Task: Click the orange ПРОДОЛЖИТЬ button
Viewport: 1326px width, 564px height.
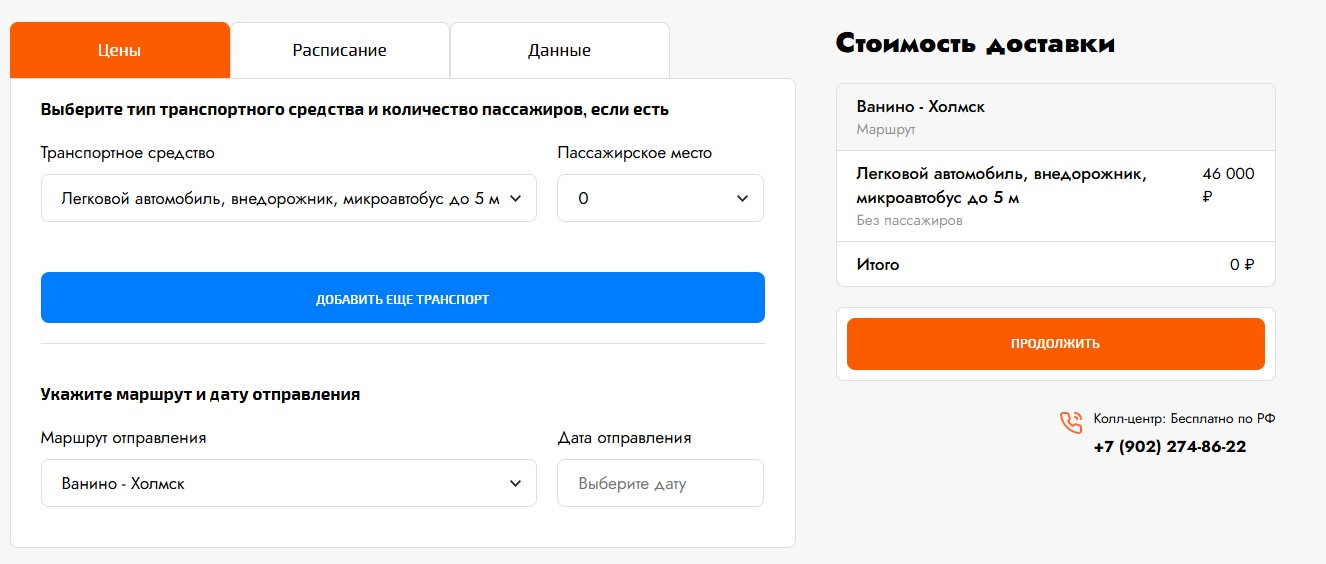Action: [x=1055, y=344]
